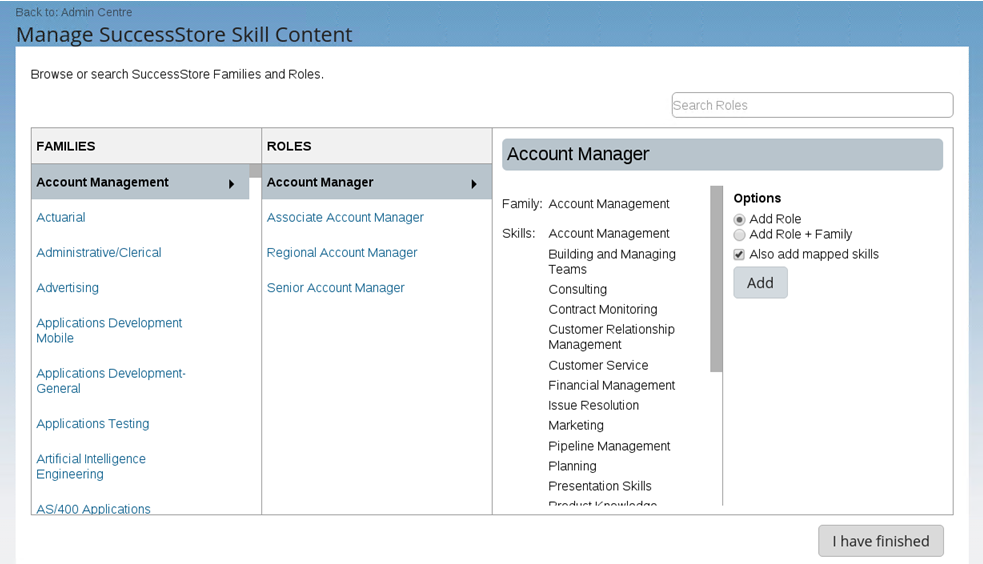
Task: Click Customer Relationship Management skill
Action: [611, 337]
